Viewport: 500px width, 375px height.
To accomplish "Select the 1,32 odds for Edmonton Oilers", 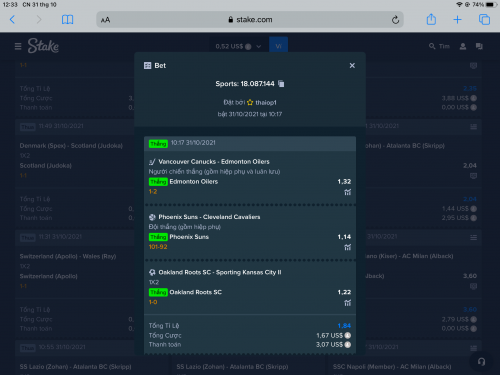I will pyautogui.click(x=344, y=182).
